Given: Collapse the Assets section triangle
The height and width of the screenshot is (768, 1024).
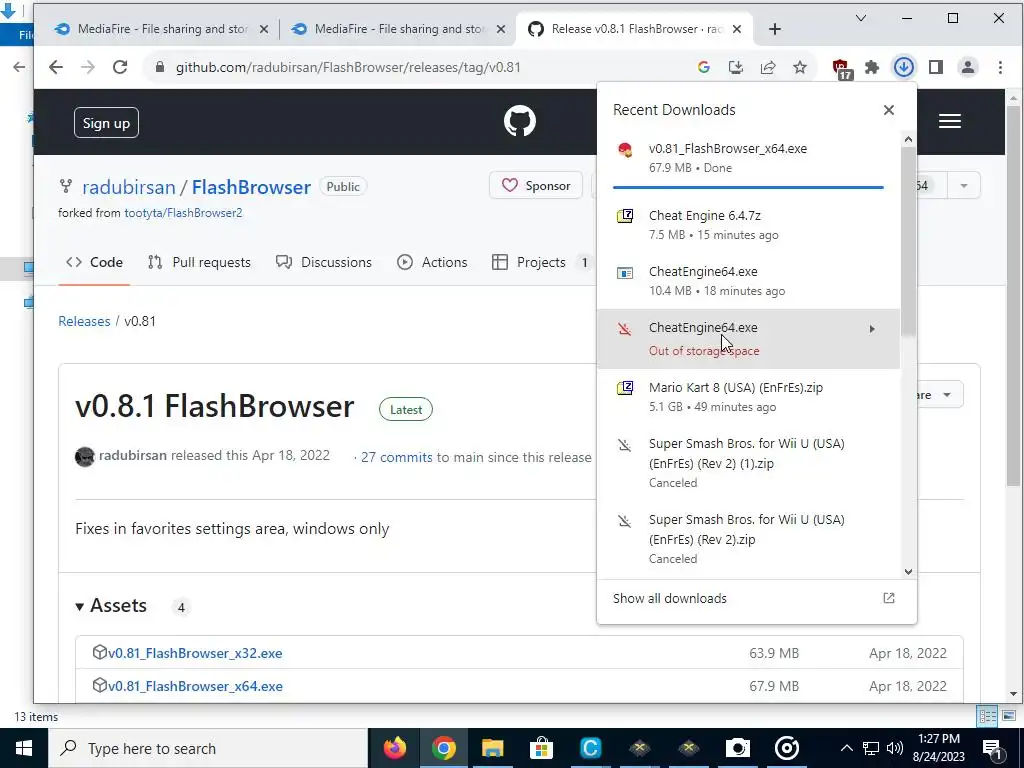Looking at the screenshot, I should [80, 607].
